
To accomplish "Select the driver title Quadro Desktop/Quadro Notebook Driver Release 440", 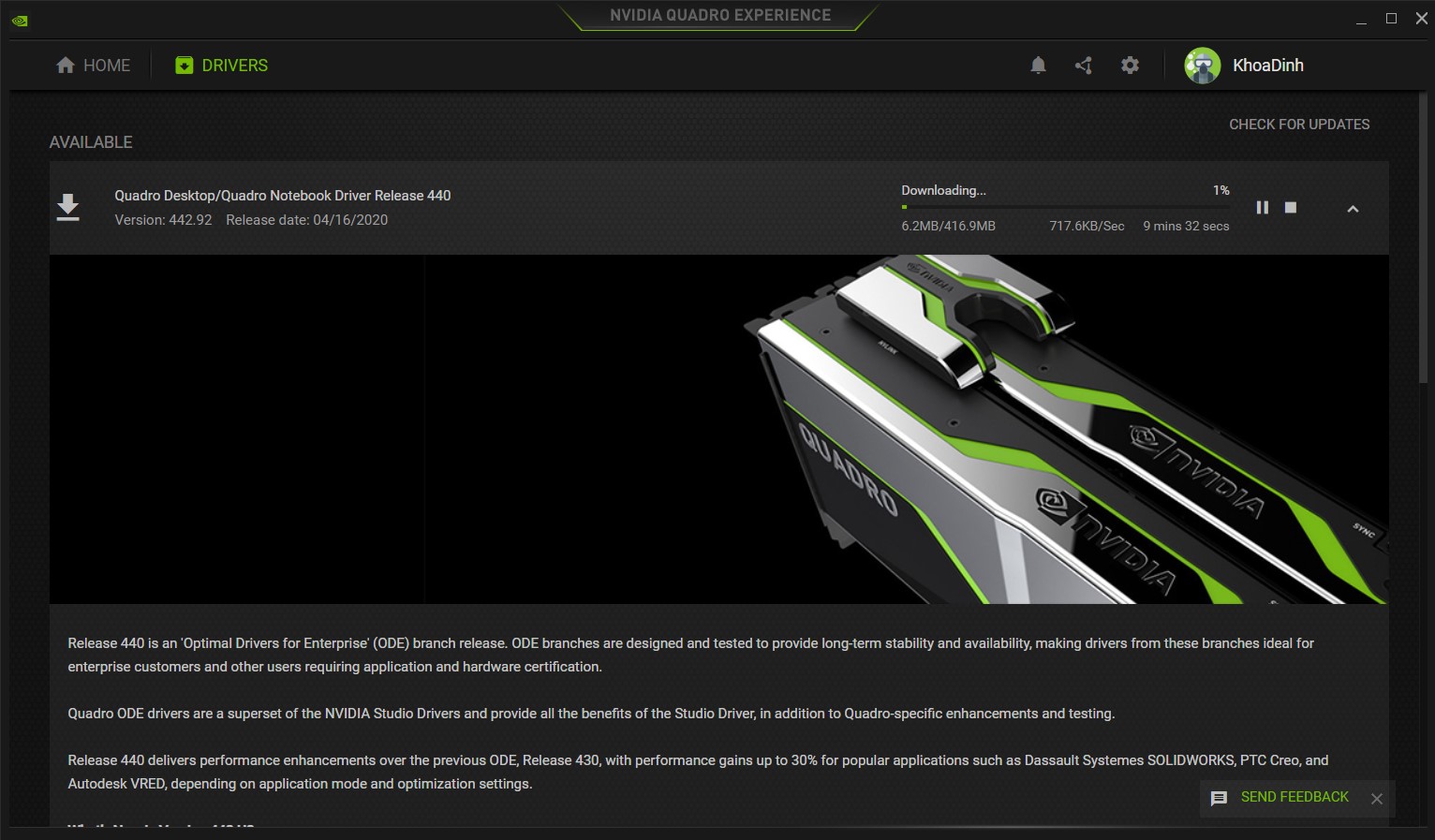I will tap(283, 195).
